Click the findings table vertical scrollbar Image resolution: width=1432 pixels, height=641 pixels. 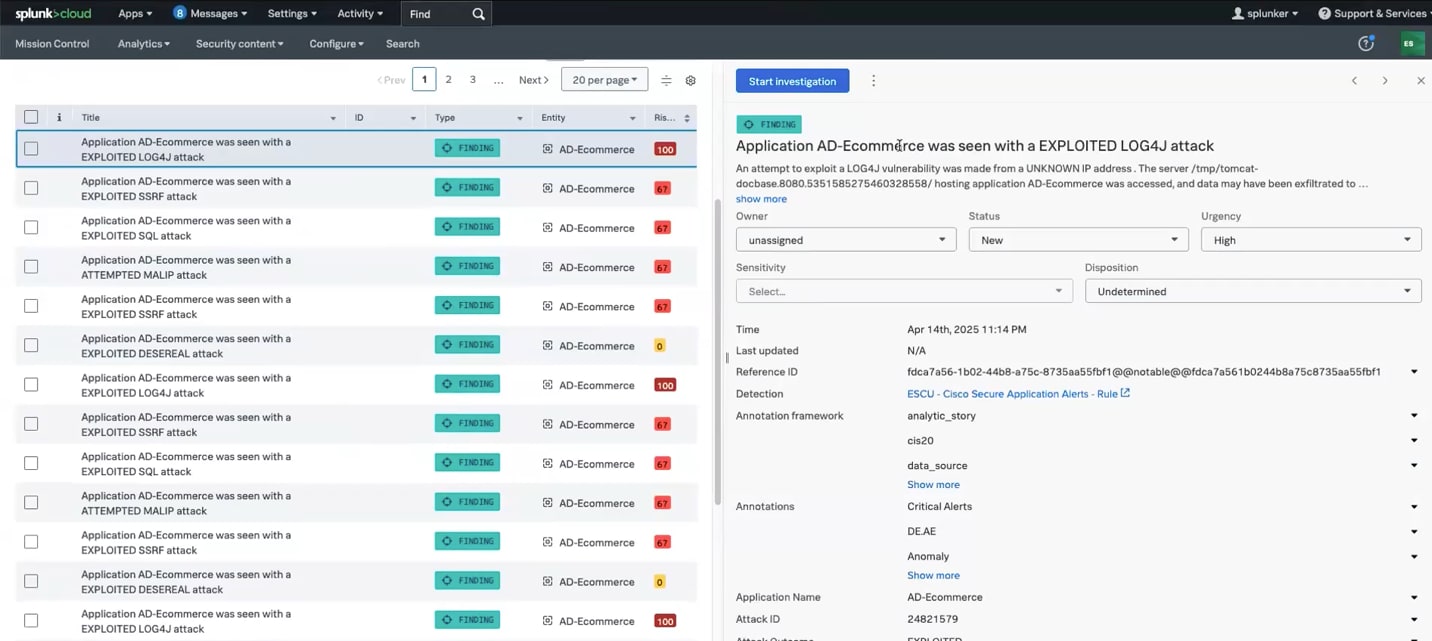point(716,350)
